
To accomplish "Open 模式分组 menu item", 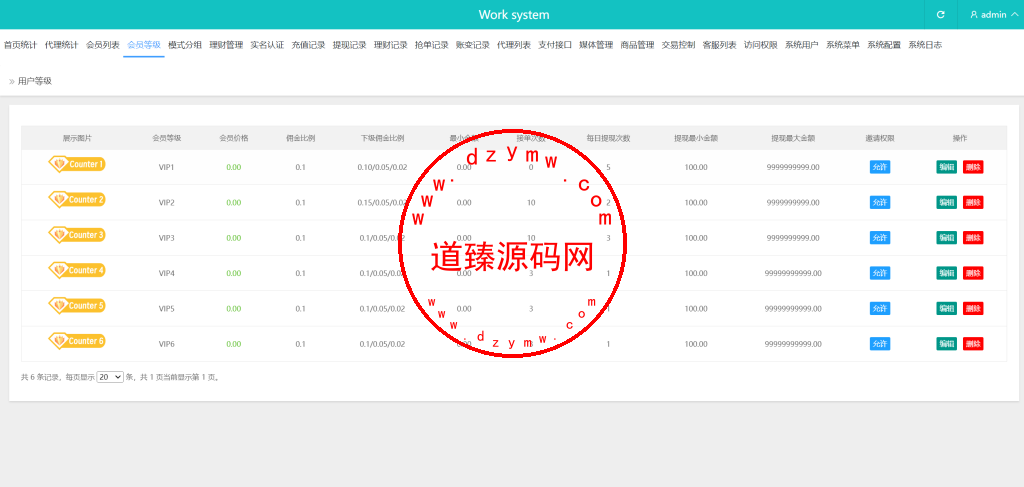I will coord(185,45).
